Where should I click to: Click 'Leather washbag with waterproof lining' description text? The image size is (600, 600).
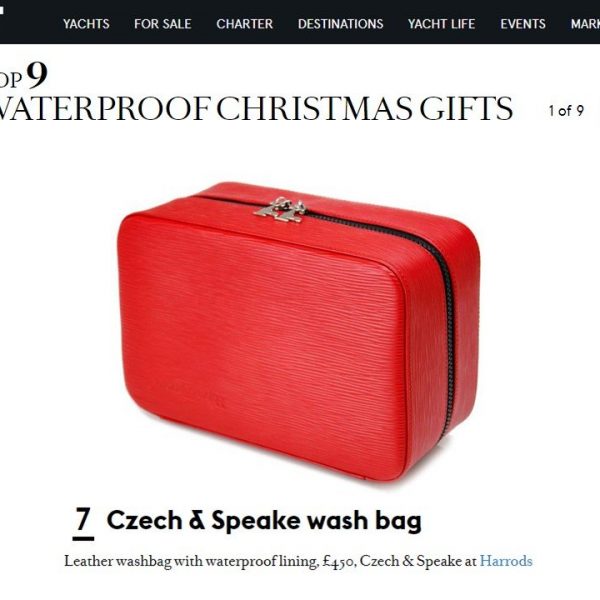pyautogui.click(x=191, y=561)
